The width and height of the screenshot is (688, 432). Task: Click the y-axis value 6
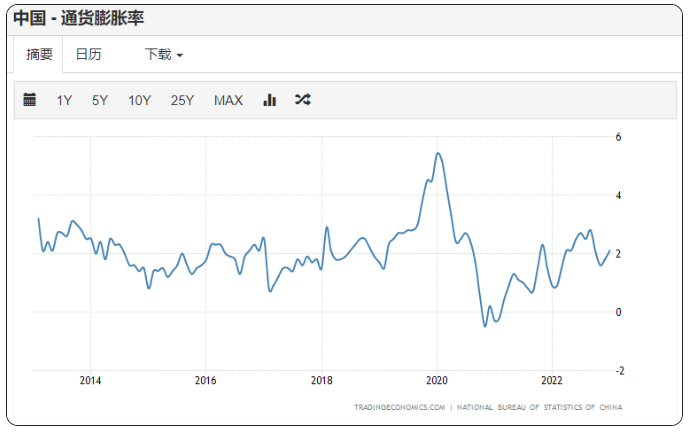(618, 137)
